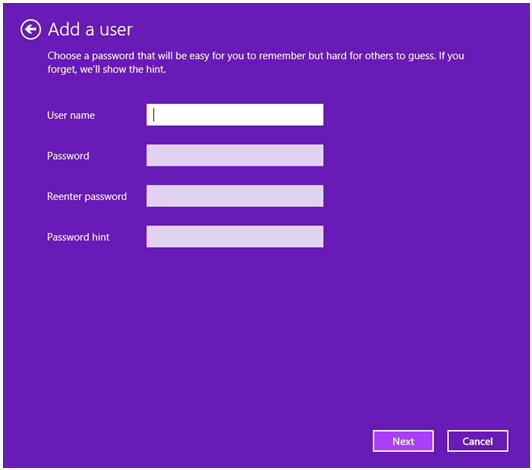Click the 'Add a user' heading
The height and width of the screenshot is (470, 532).
90,30
